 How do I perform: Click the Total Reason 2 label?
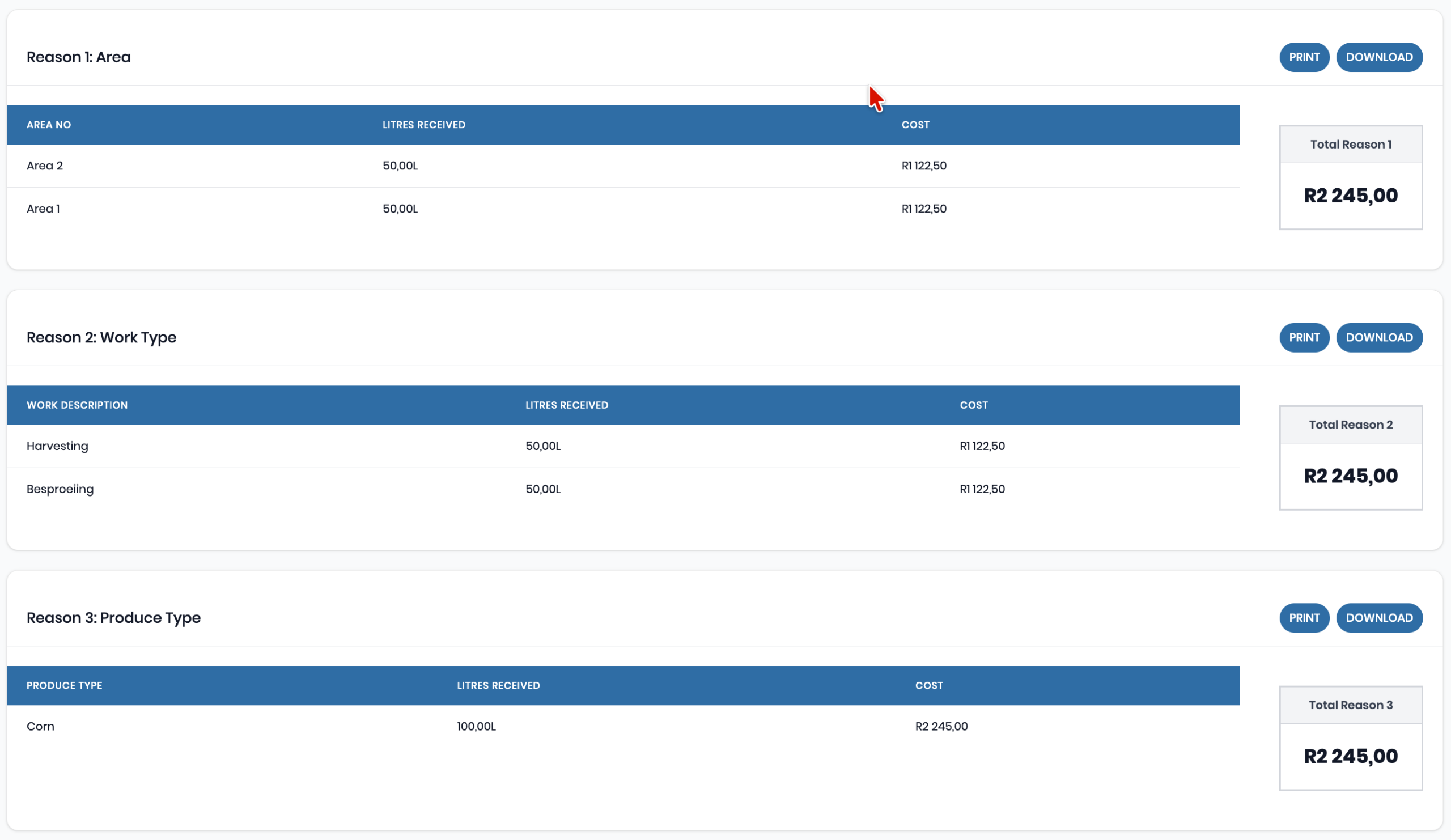pyautogui.click(x=1351, y=425)
